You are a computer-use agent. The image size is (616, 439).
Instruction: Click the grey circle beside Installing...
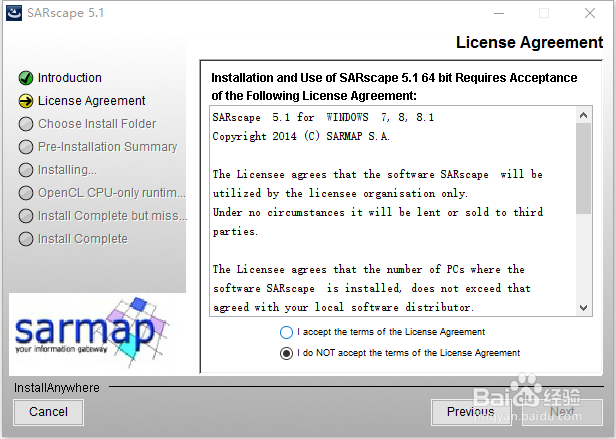pyautogui.click(x=26, y=170)
